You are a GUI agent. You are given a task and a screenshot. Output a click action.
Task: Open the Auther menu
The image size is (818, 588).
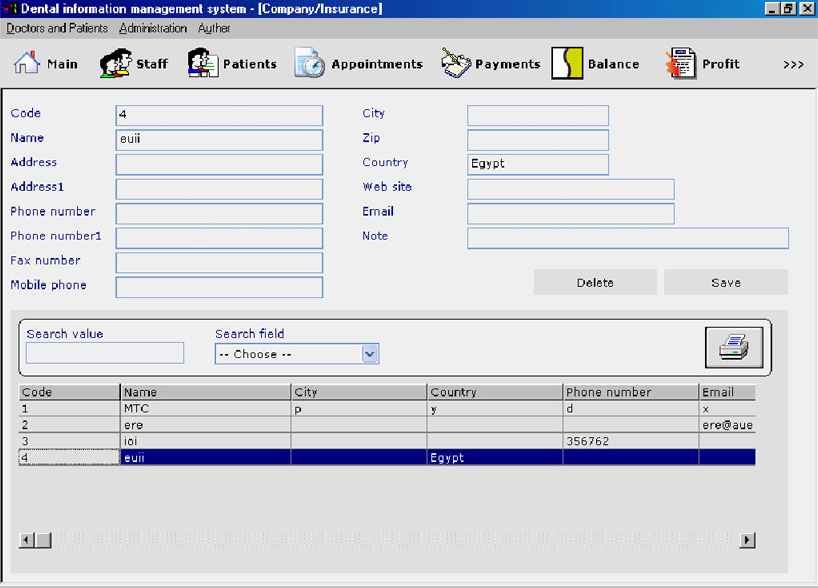[214, 28]
